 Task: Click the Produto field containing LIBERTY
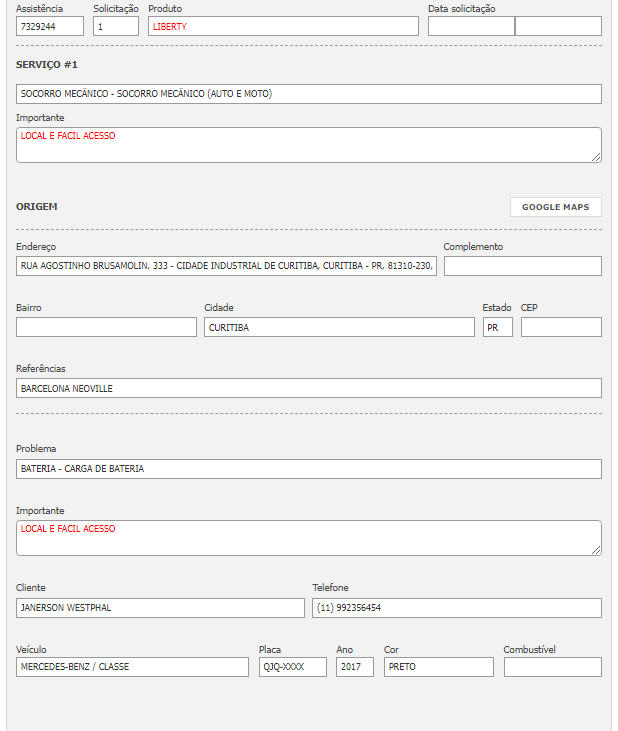click(283, 26)
